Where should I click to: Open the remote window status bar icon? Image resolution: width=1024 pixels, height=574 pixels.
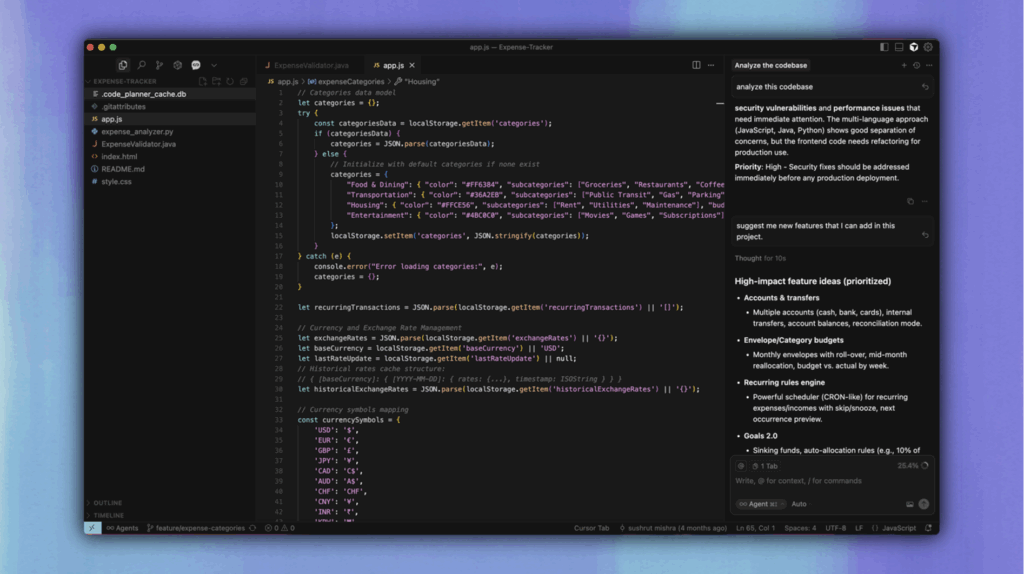[x=93, y=528]
